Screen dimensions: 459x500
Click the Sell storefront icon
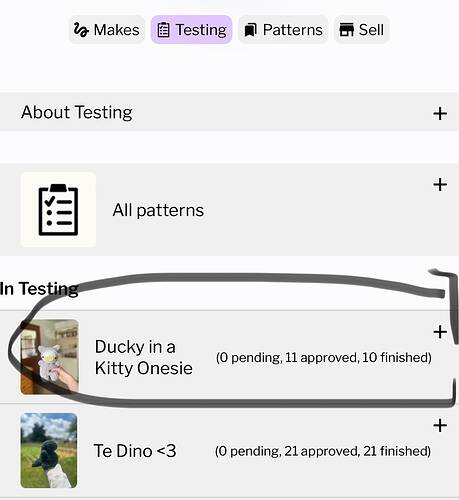coord(346,30)
